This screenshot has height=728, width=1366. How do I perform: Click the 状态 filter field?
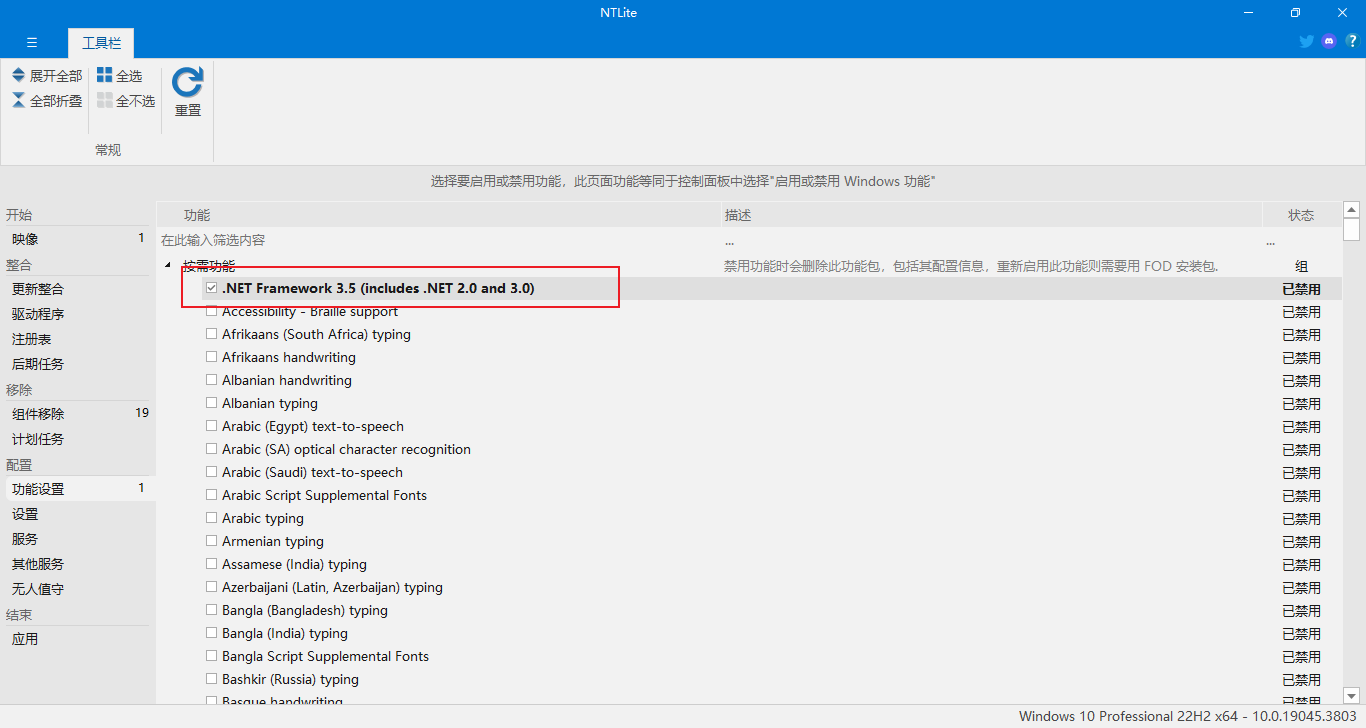click(1301, 241)
